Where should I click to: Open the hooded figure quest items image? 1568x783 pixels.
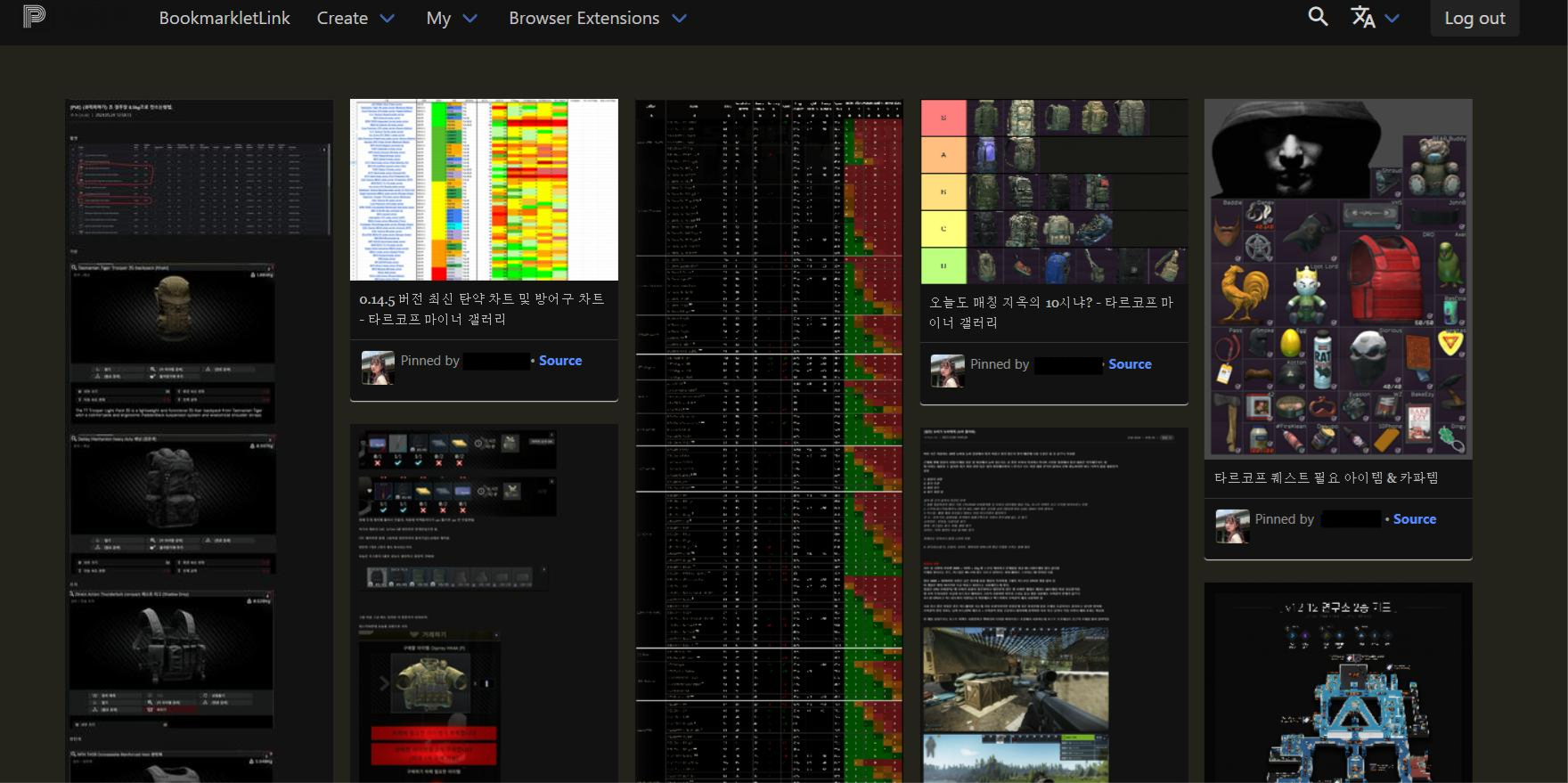tap(1337, 279)
